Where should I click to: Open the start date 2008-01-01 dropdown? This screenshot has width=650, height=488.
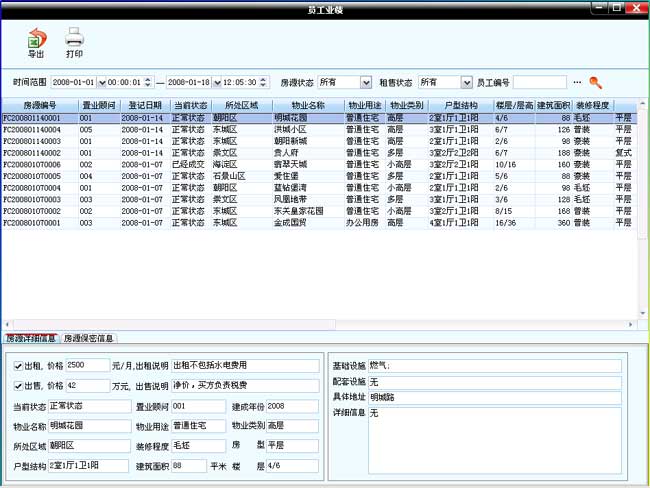[x=99, y=82]
